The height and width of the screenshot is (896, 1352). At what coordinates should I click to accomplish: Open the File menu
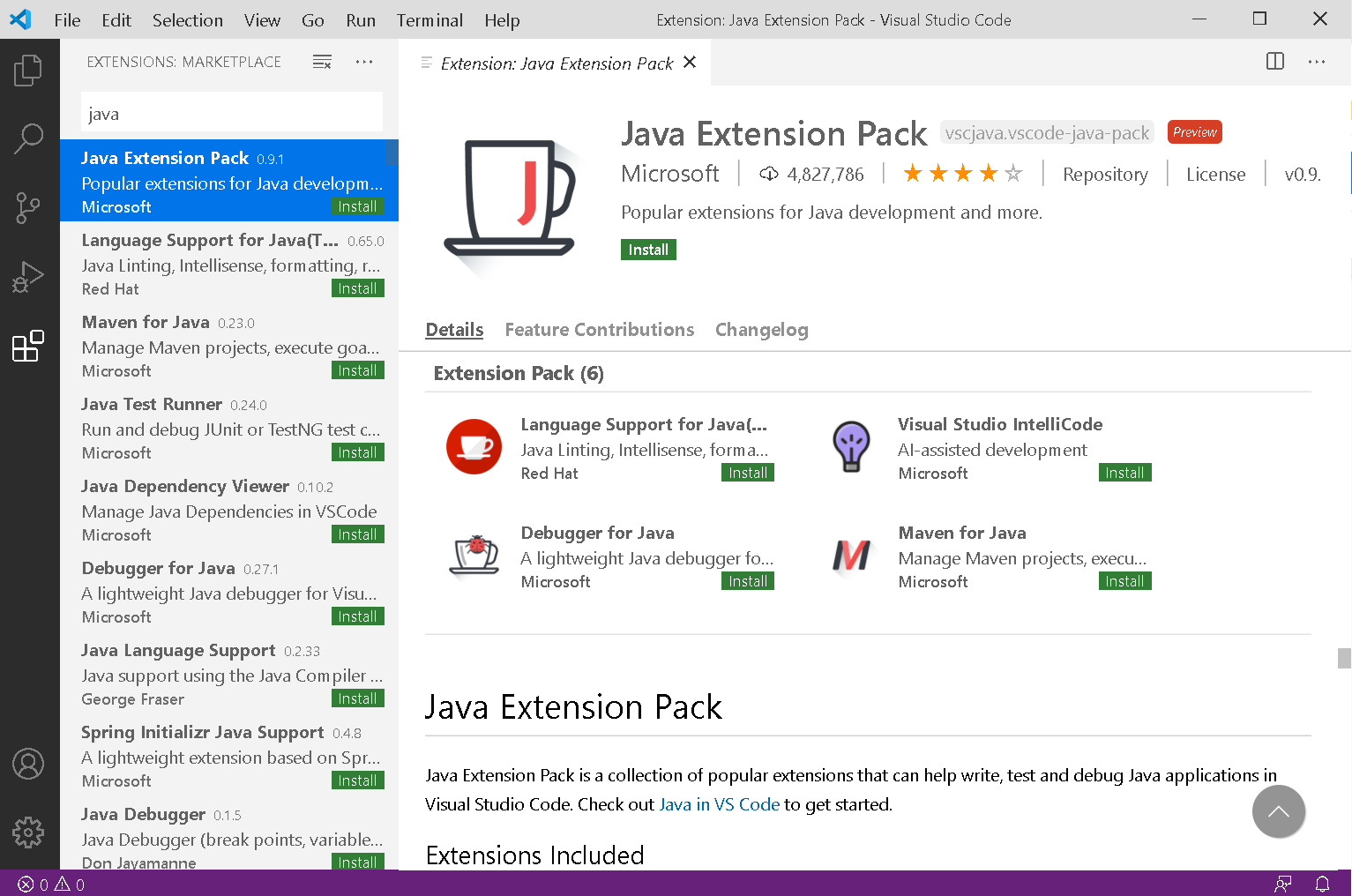(67, 20)
